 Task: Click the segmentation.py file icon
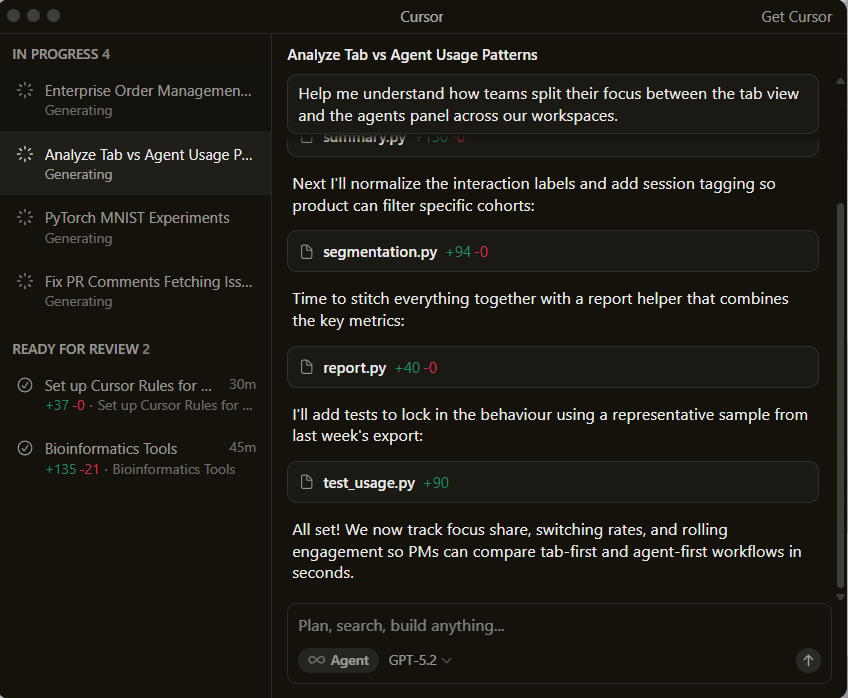tap(308, 252)
